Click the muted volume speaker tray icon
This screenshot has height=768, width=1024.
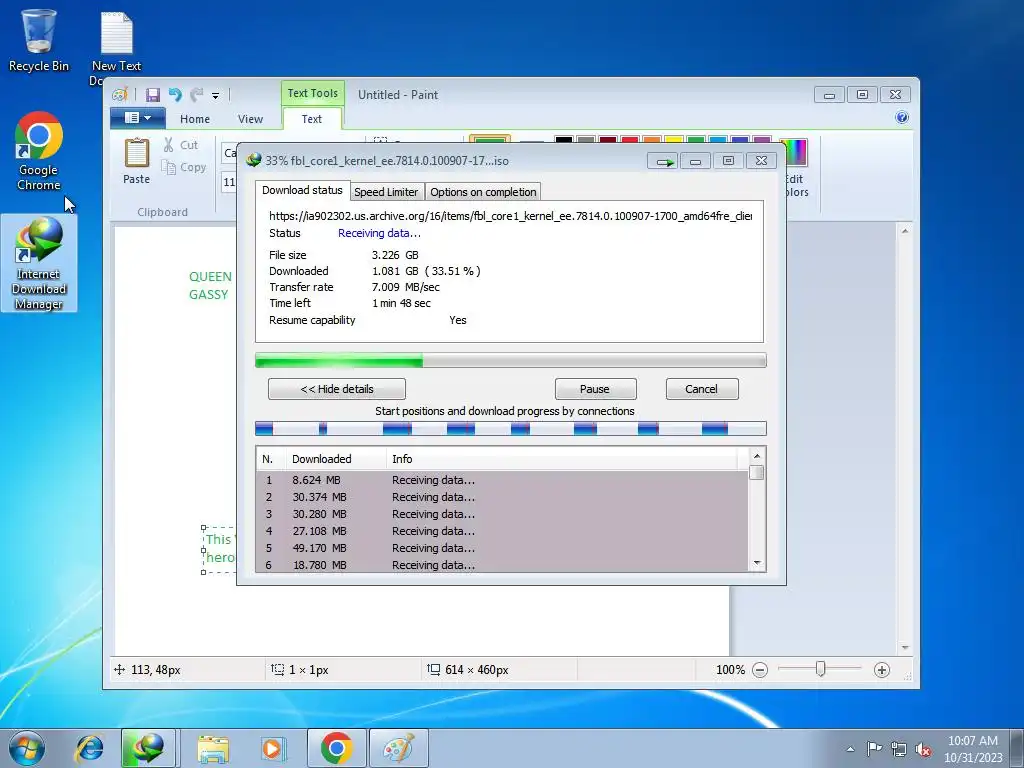coord(923,750)
